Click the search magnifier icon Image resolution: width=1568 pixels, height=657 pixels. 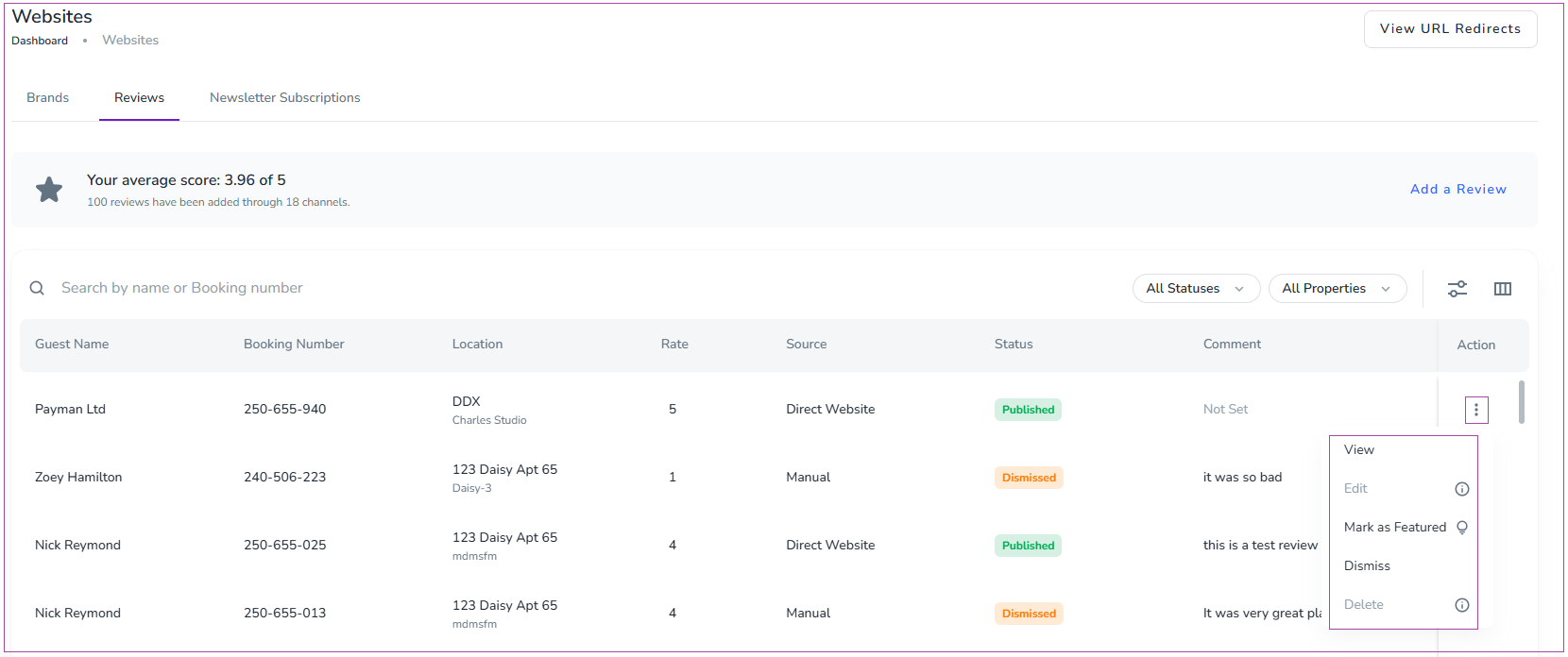(37, 288)
